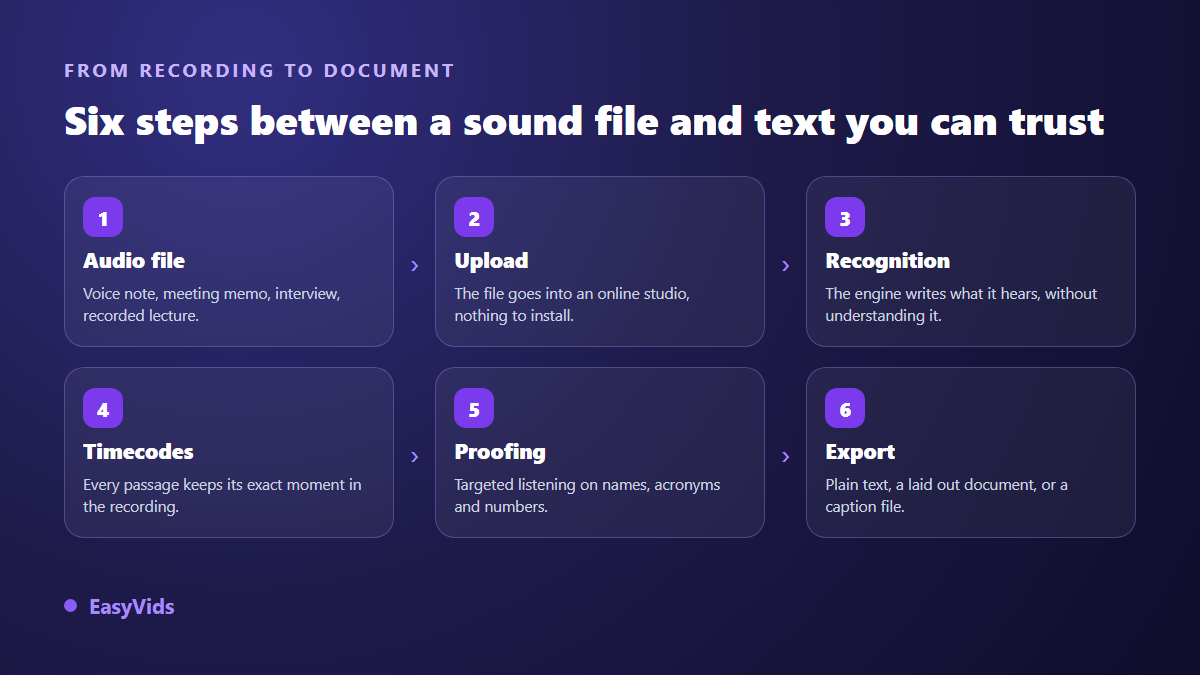Click the chevron between Audio file and Upload
1200x675 pixels.
(414, 265)
